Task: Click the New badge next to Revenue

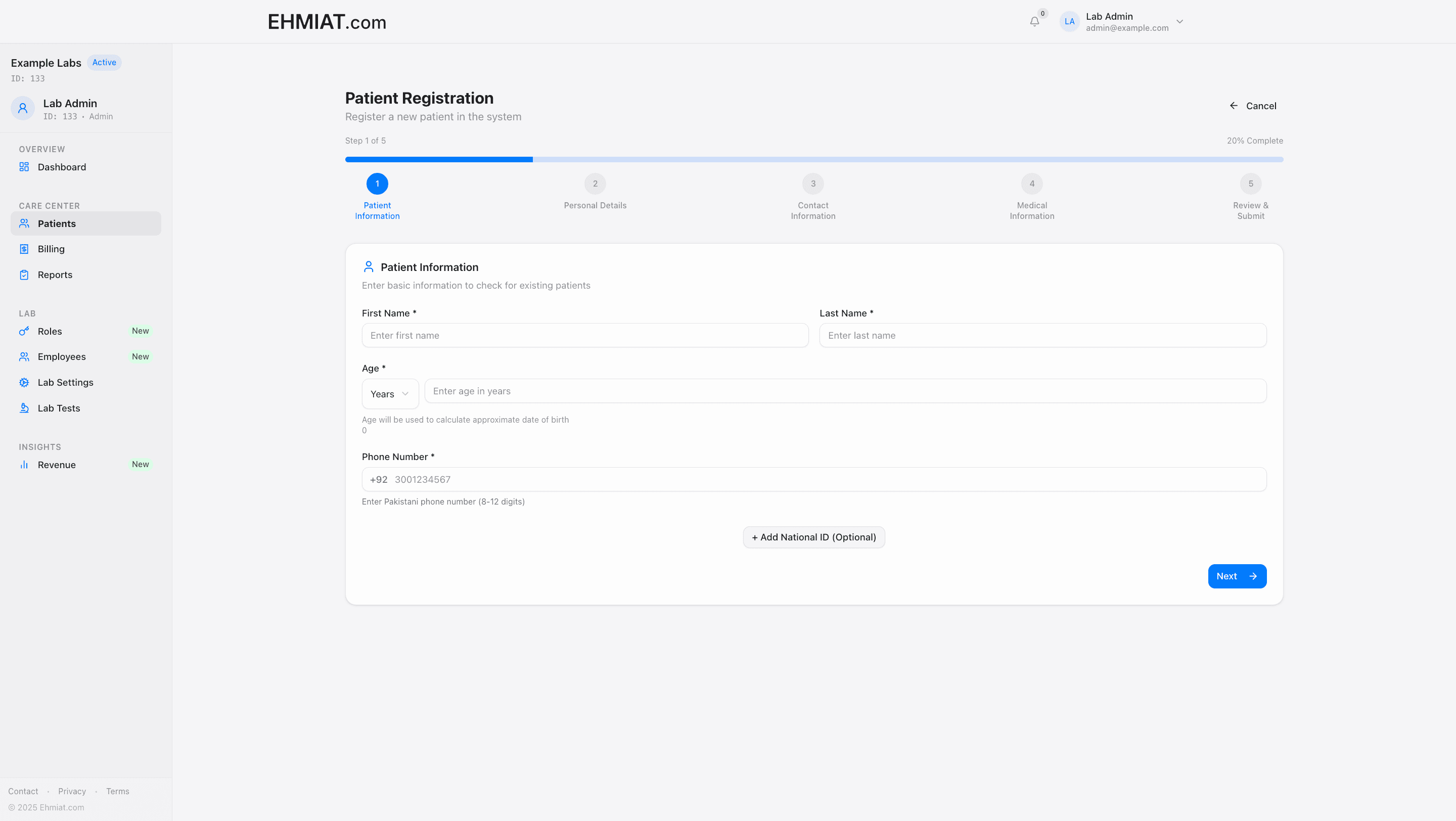Action: click(x=140, y=464)
